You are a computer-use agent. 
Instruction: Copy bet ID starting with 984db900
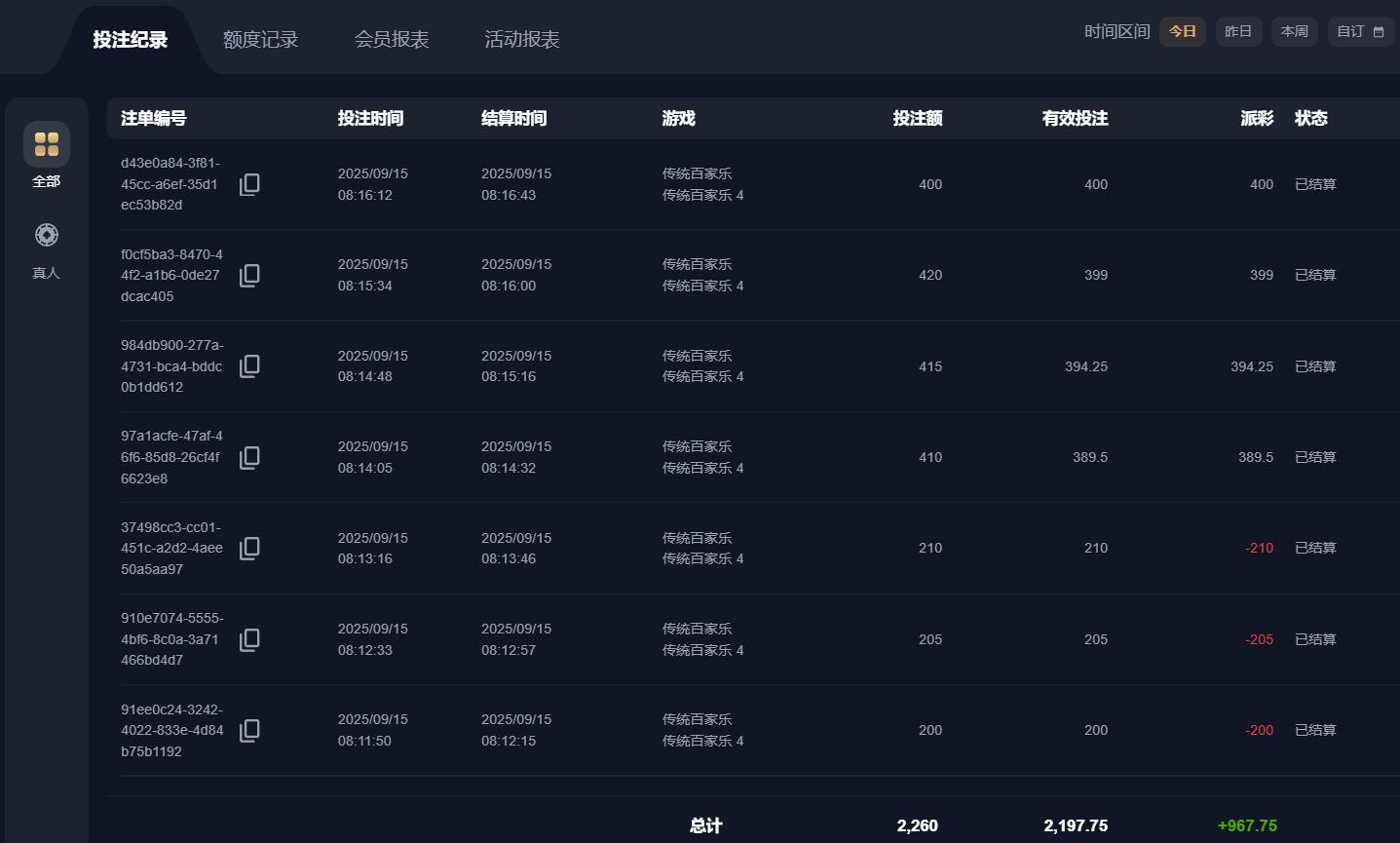[249, 366]
